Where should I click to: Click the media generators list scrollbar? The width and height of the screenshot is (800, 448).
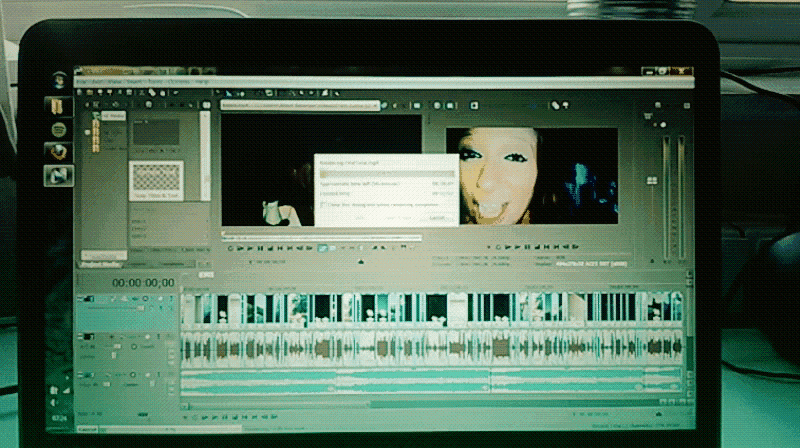[x=205, y=156]
